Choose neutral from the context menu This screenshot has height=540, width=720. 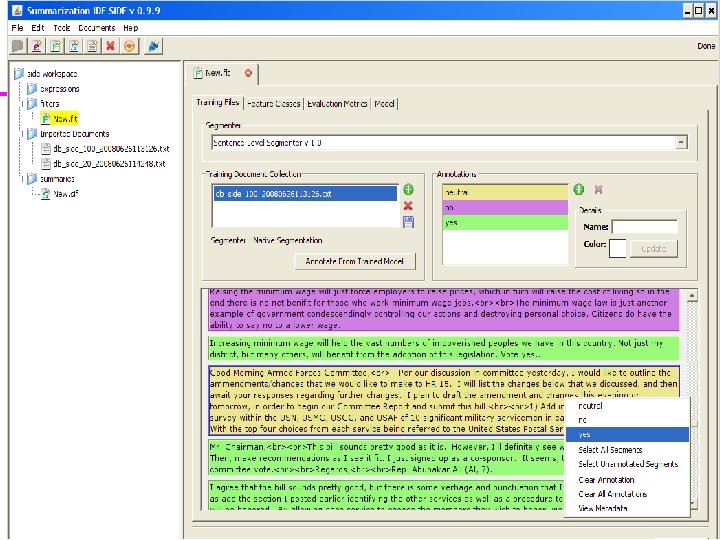627,406
